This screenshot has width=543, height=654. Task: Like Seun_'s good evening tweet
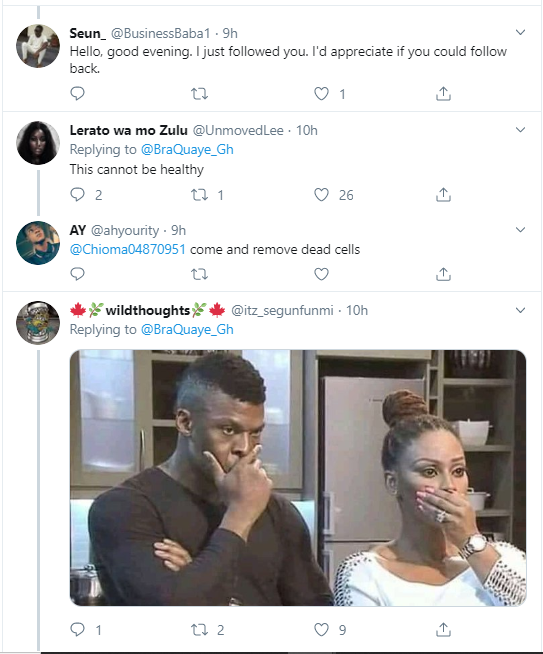(321, 94)
